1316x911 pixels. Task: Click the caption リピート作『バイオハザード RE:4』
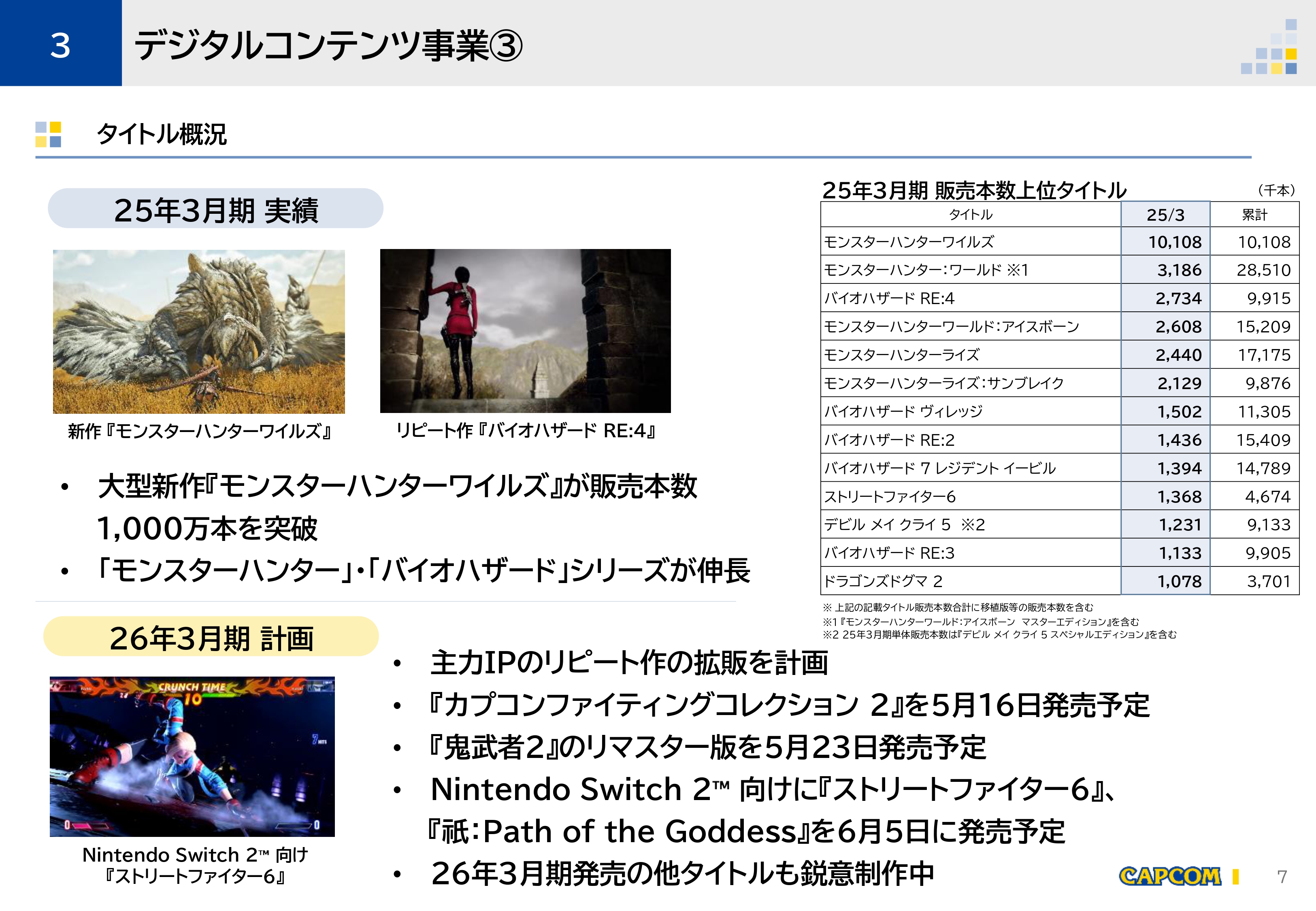526,430
